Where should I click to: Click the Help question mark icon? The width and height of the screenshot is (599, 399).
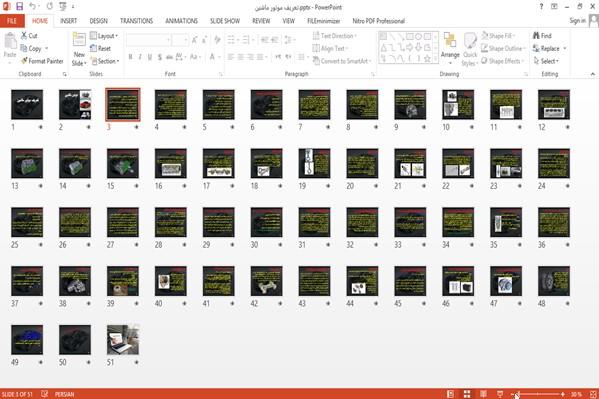541,6
